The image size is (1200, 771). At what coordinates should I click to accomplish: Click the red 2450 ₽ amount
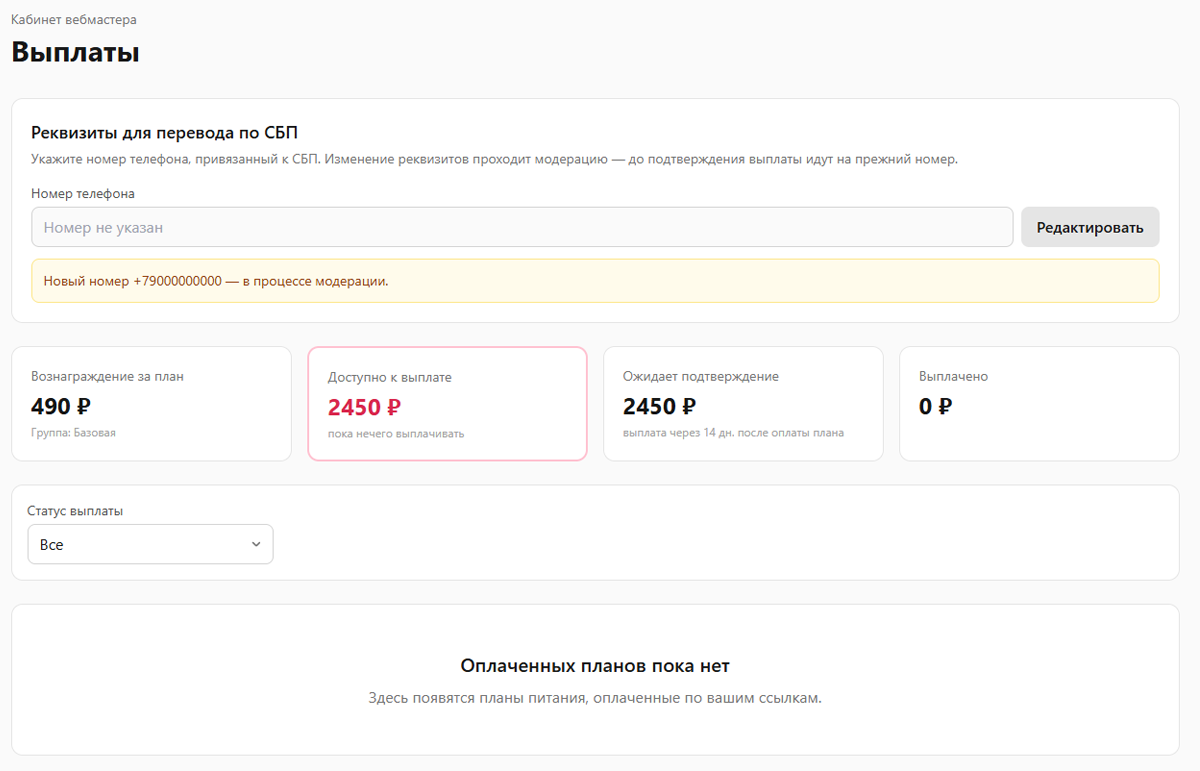click(364, 407)
